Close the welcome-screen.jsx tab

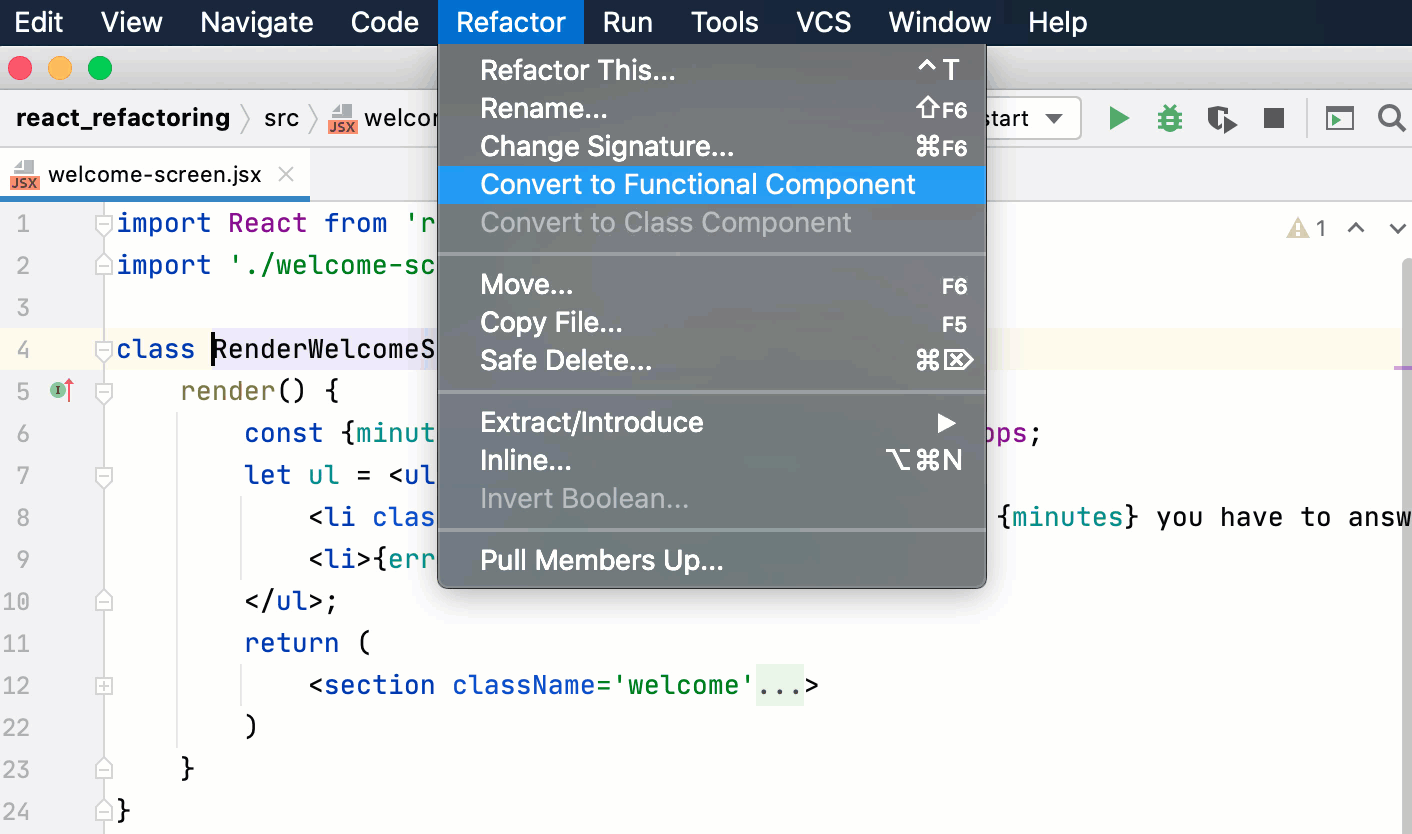pos(286,174)
